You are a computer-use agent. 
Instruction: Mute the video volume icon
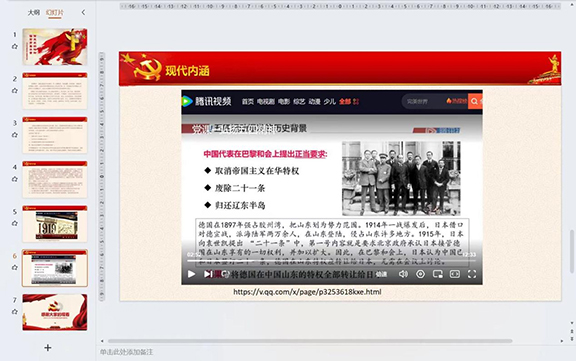(403, 274)
